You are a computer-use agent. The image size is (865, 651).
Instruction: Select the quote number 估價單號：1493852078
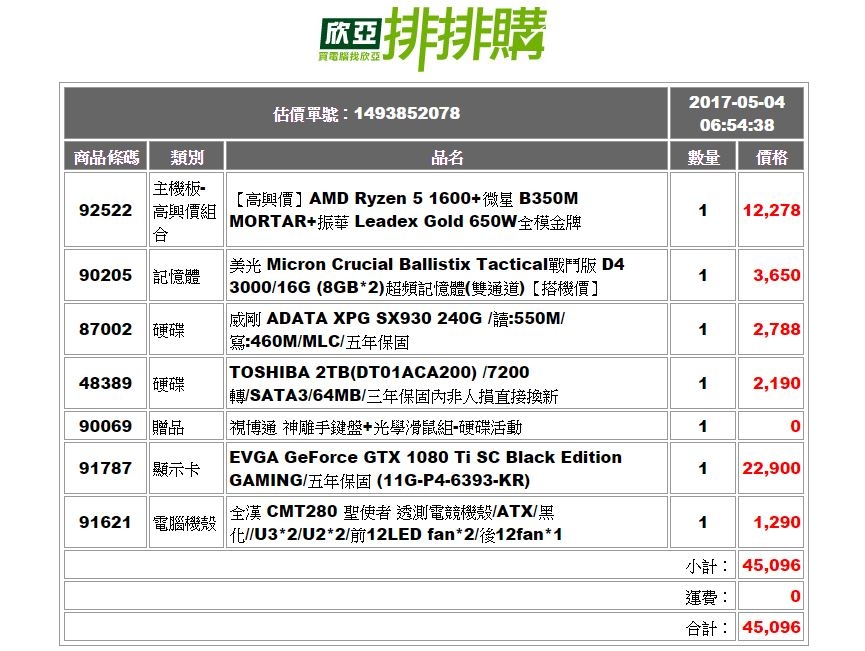[366, 114]
